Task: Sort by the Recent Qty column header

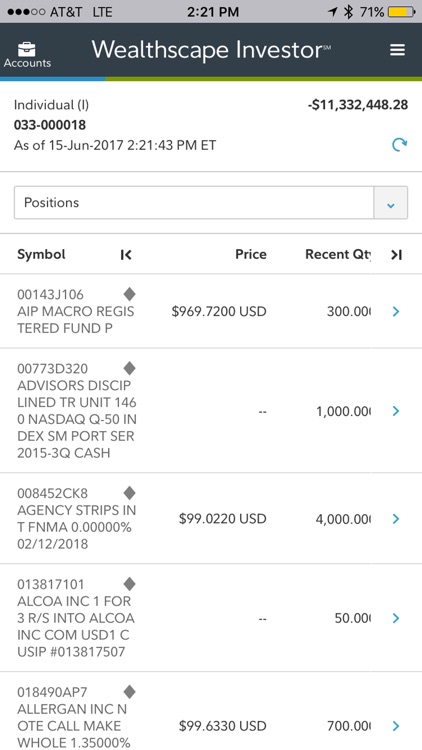Action: [338, 254]
